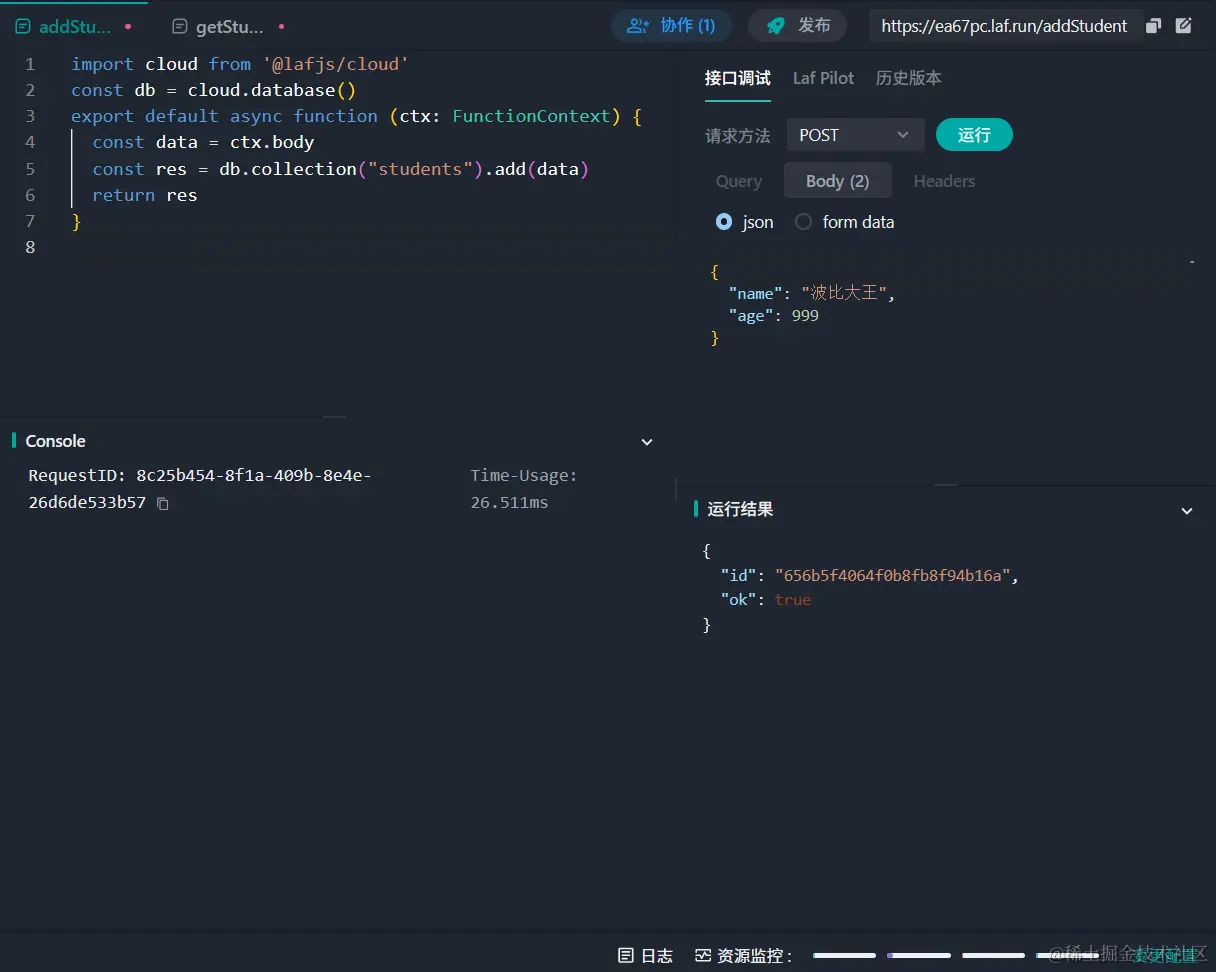1216x972 pixels.
Task: Click the edit icon beside the URL
Action: pyautogui.click(x=1184, y=26)
